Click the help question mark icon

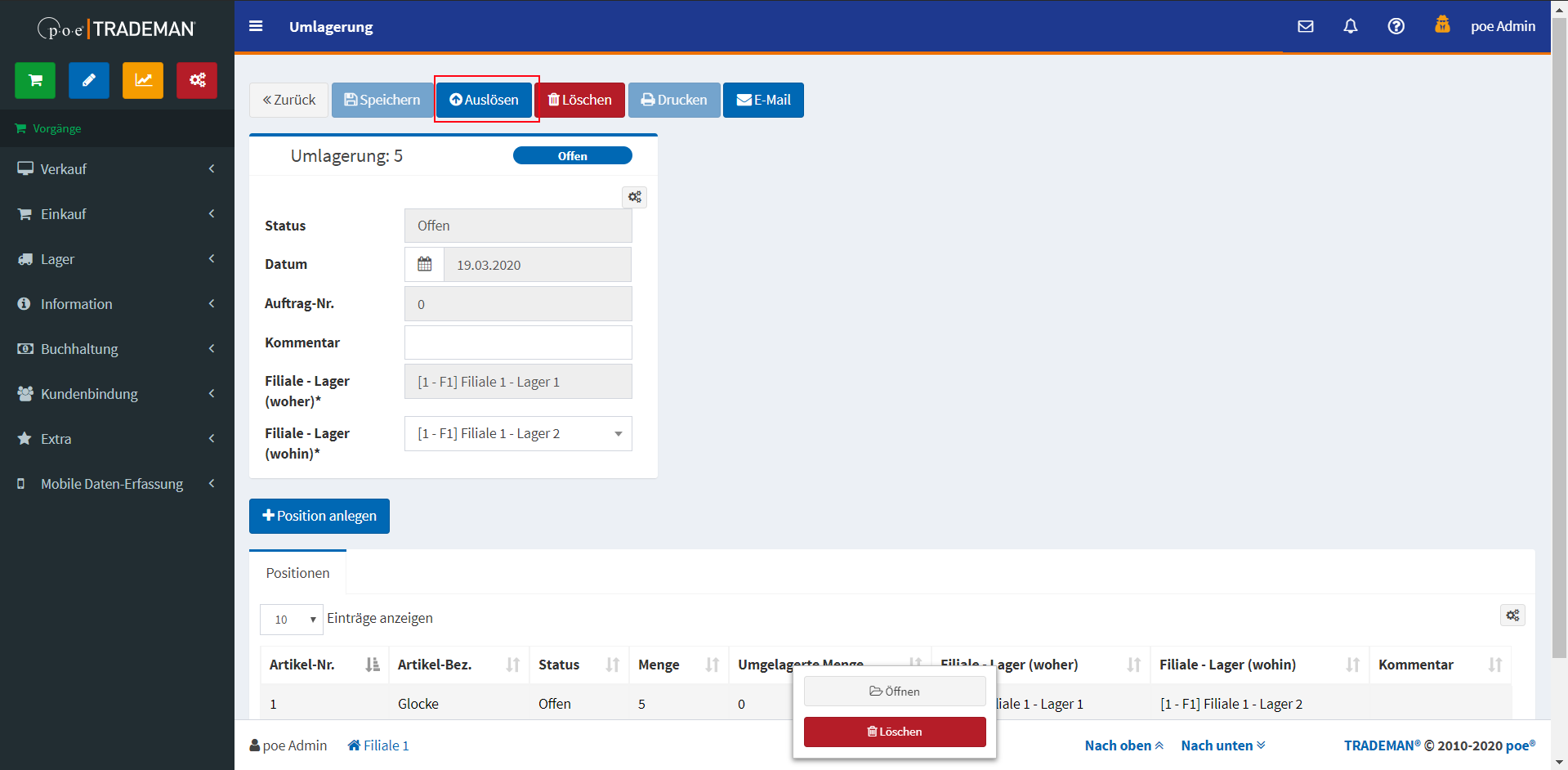tap(1396, 26)
